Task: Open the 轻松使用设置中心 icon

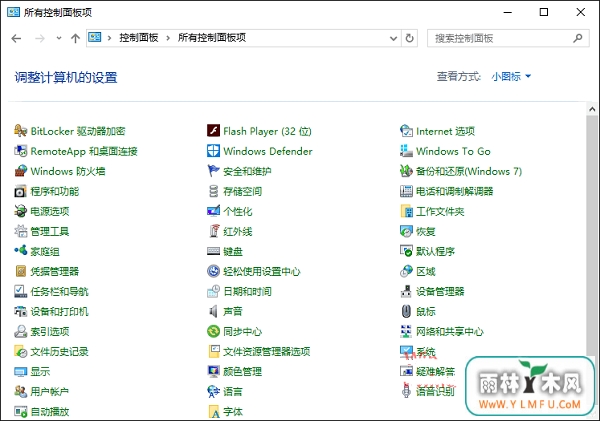Action: pos(214,271)
